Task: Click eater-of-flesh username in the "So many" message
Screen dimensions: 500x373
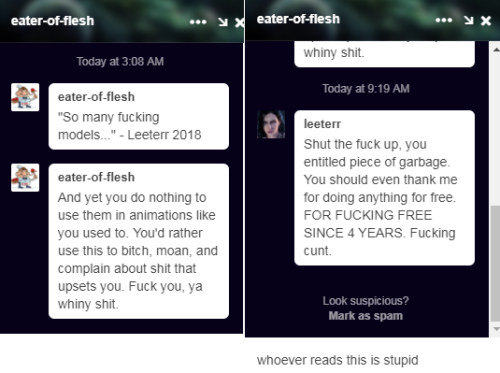Action: click(96, 97)
